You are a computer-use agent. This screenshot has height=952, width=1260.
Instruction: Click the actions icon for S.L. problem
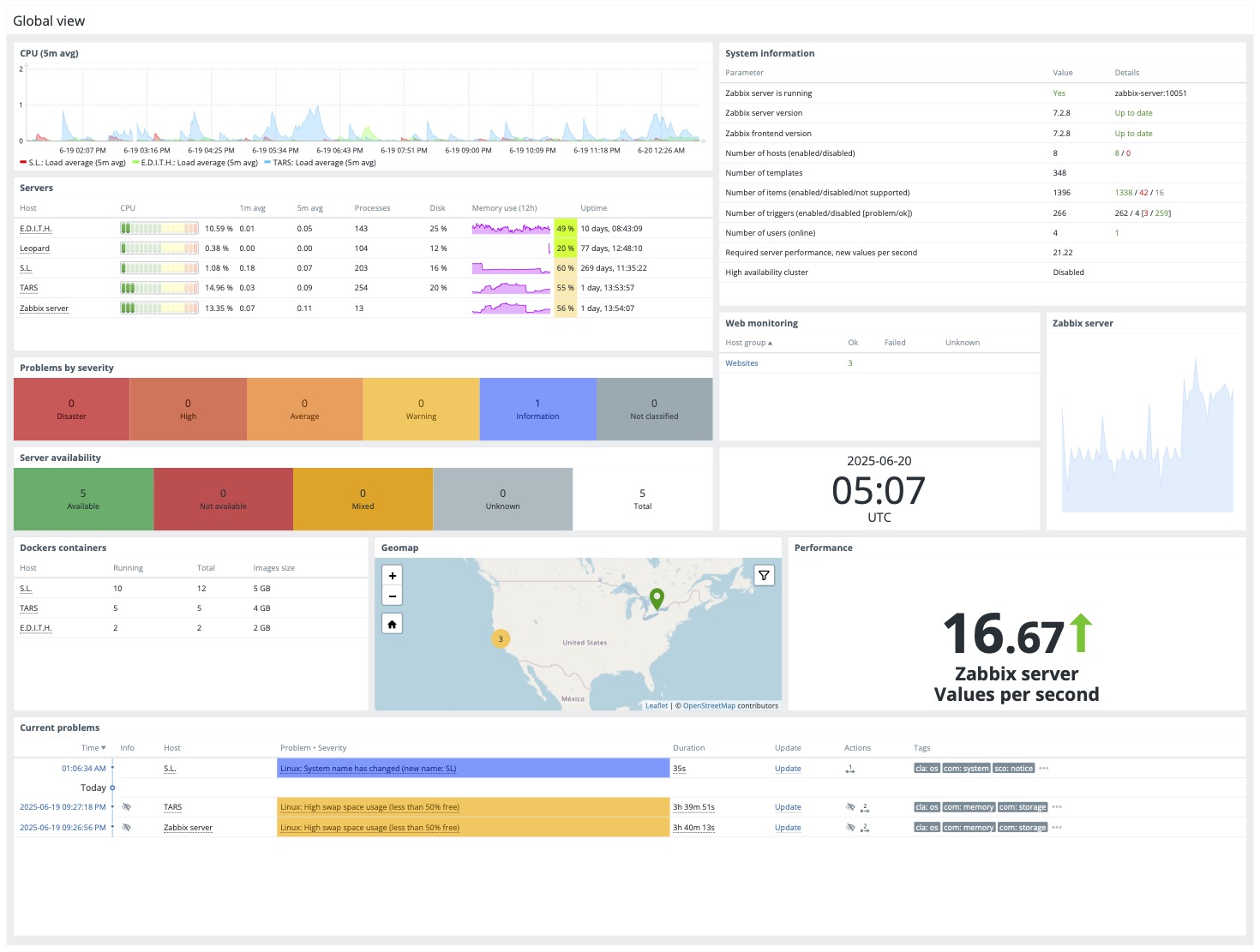click(x=849, y=769)
